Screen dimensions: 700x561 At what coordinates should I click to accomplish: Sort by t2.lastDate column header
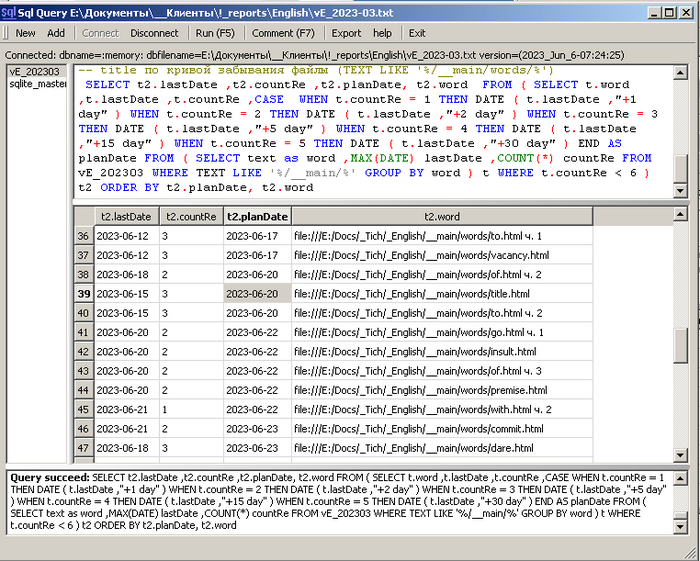(126, 216)
